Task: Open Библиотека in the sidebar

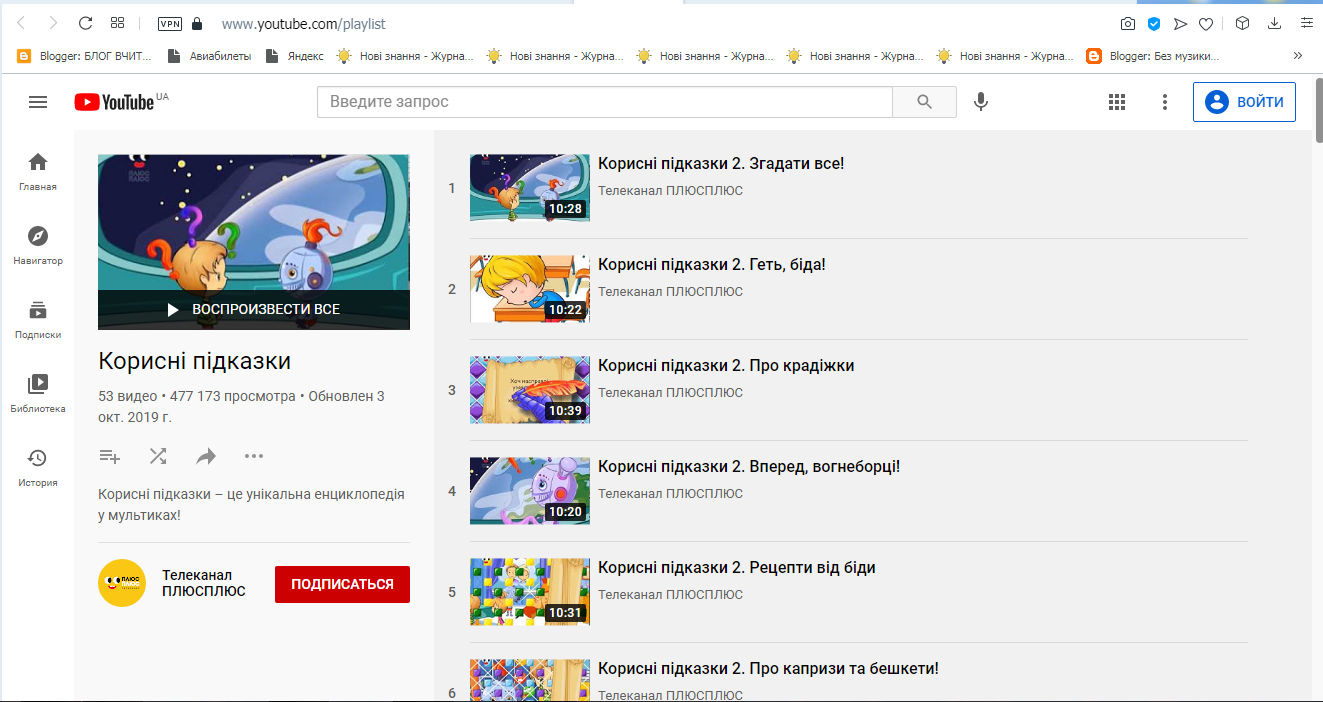Action: pyautogui.click(x=37, y=393)
